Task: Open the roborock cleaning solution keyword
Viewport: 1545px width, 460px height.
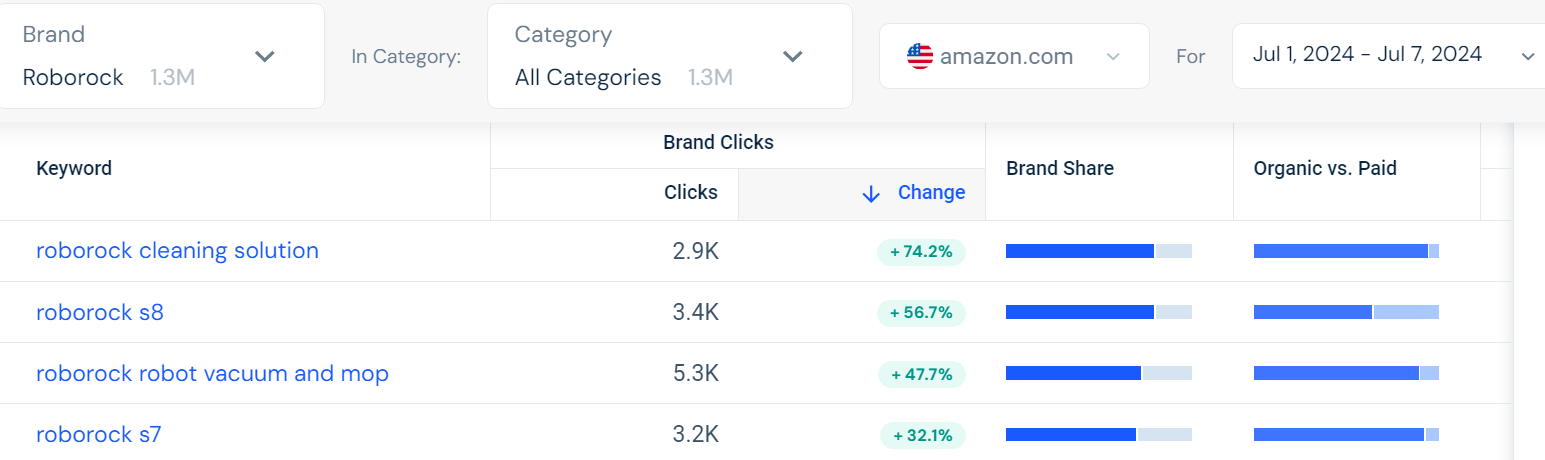Action: click(177, 251)
